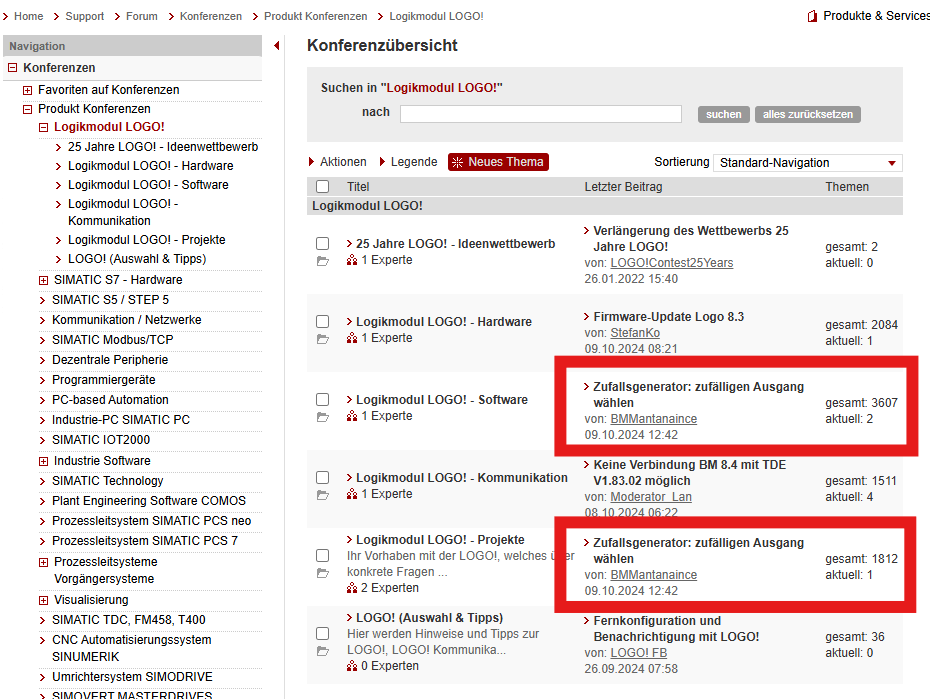Click alles zurücksetzen button
Viewport: 930px width, 699px height.
(808, 114)
